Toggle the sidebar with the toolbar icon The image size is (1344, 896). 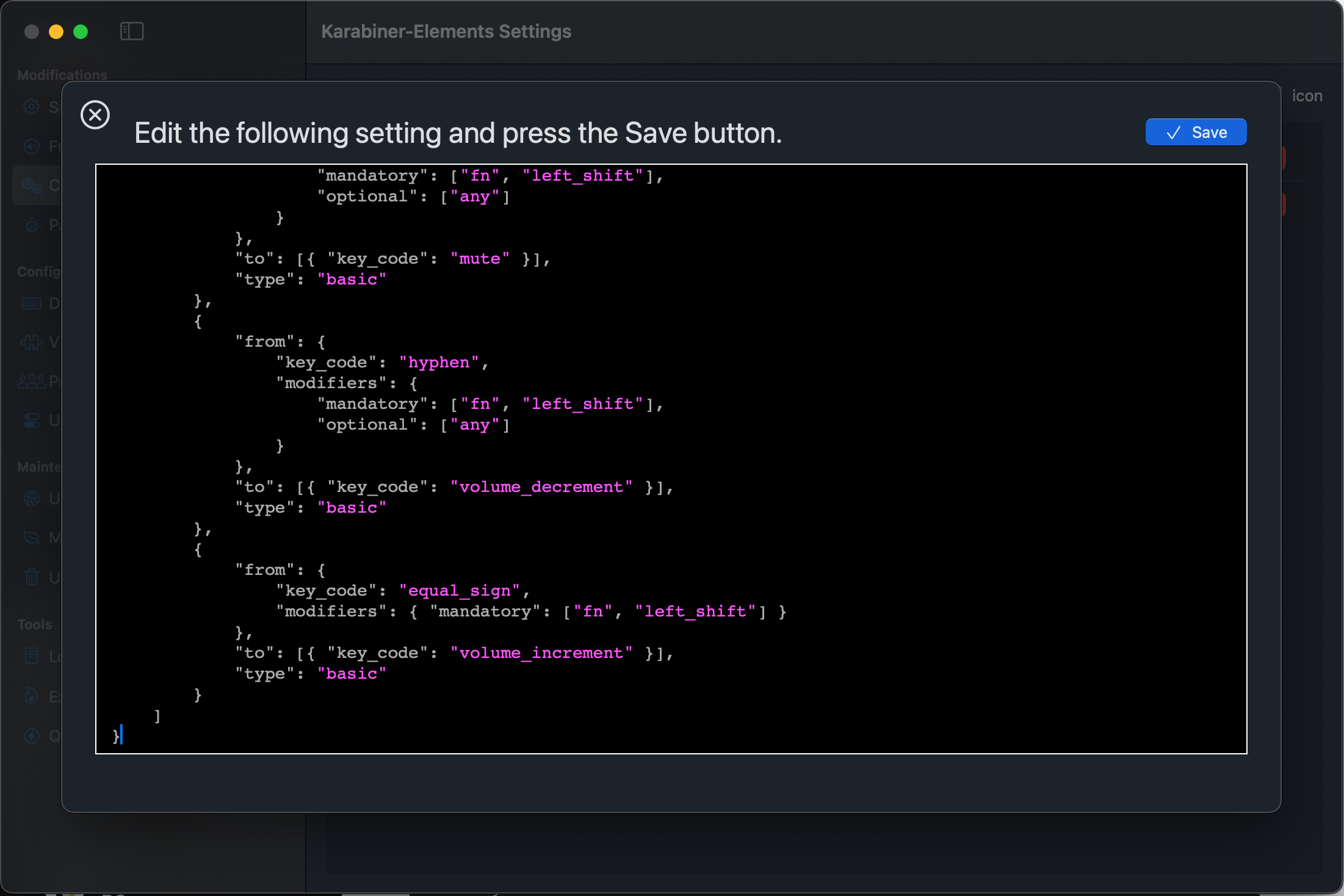[132, 31]
